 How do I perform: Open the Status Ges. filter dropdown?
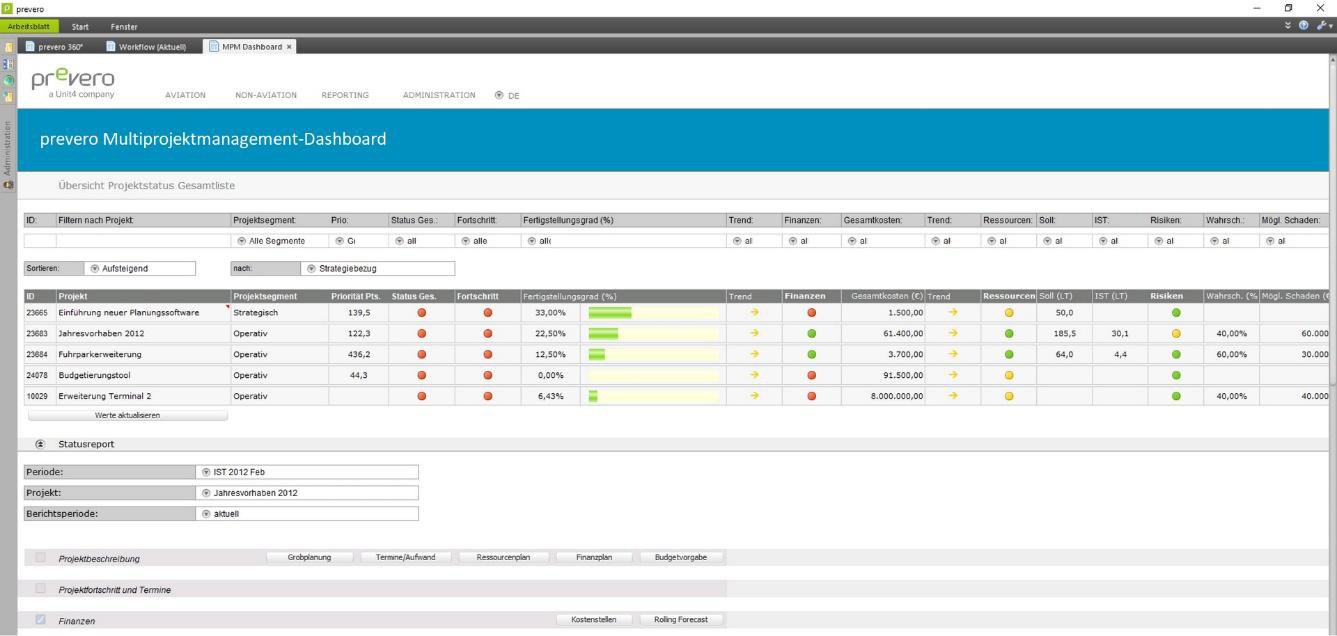[x=420, y=240]
